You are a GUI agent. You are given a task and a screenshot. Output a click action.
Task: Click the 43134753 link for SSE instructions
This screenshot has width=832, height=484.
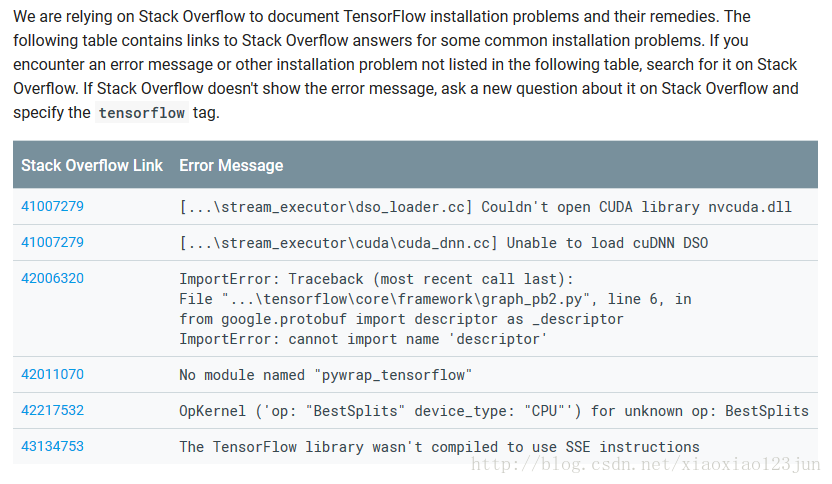(x=53, y=446)
